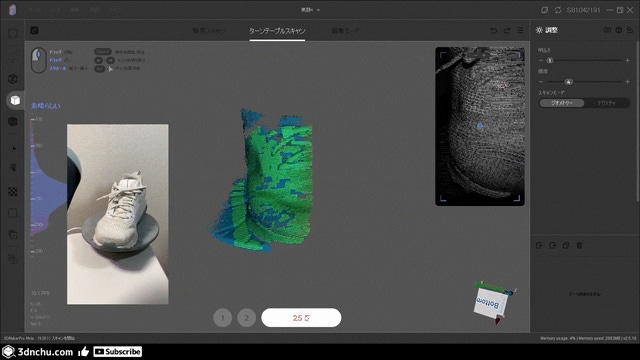Switch to the tab left of ターンテーブルスキャン

(x=209, y=31)
